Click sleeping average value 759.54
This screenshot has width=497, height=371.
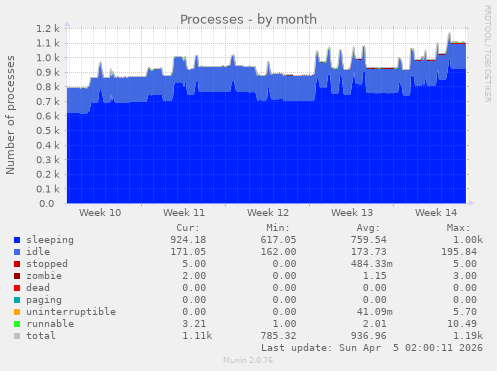point(368,240)
